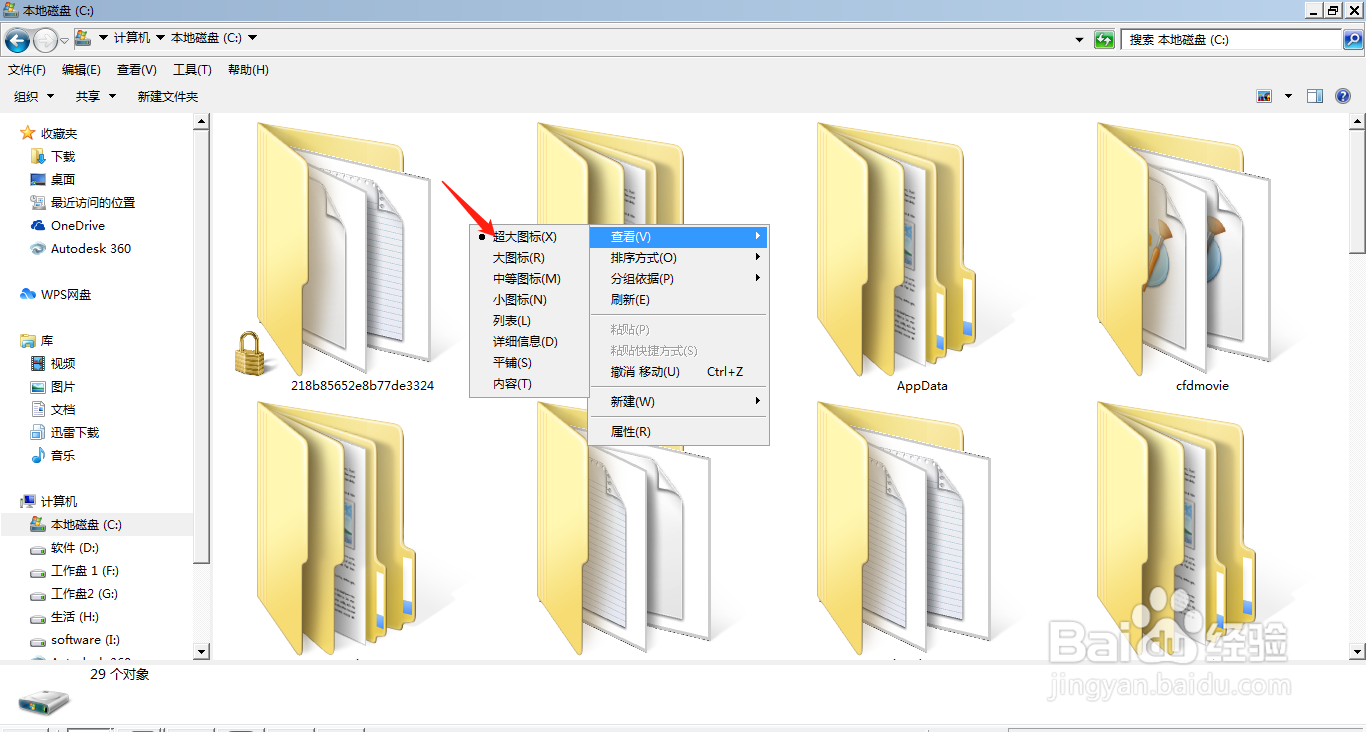Expand arrow after 计算机 in address bar
The height and width of the screenshot is (732, 1366).
(161, 38)
